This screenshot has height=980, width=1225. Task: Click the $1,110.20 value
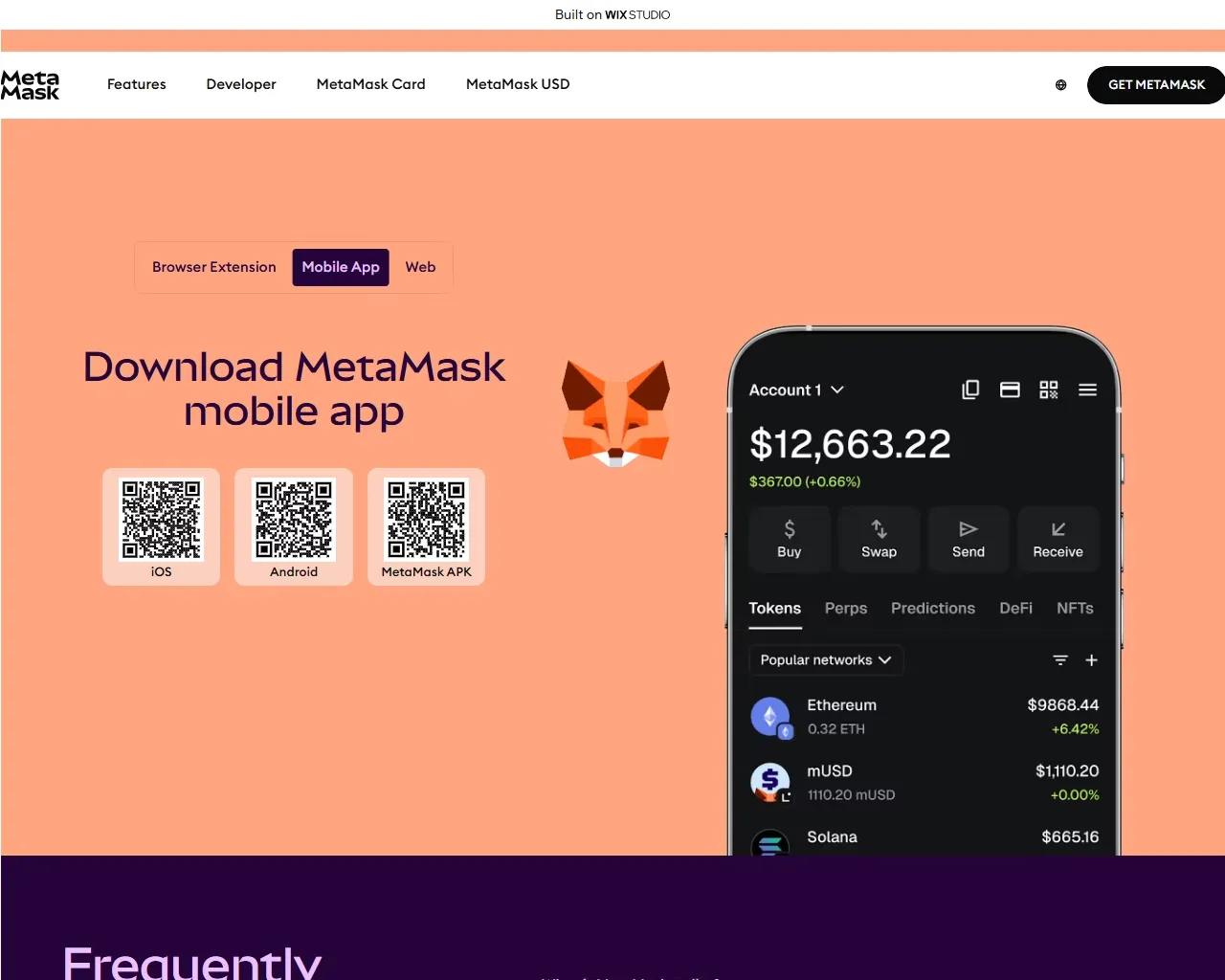click(x=1067, y=771)
